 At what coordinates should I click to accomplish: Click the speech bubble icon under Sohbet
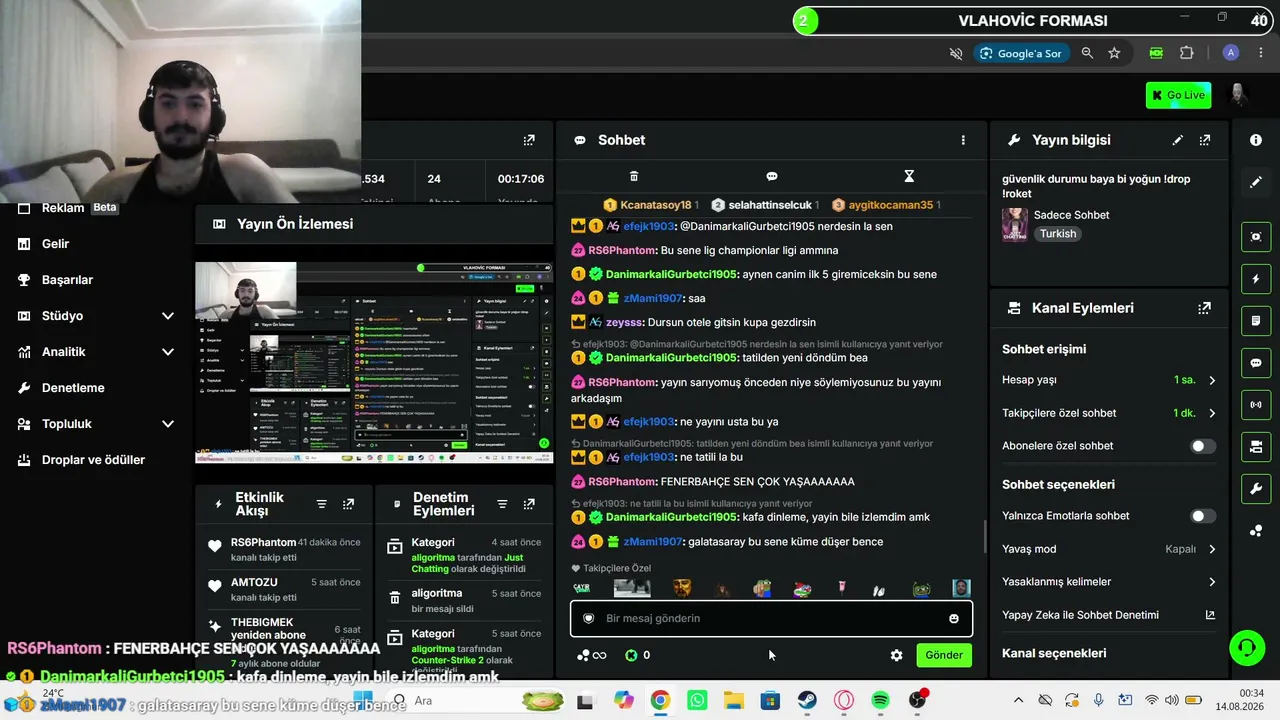[x=772, y=177]
